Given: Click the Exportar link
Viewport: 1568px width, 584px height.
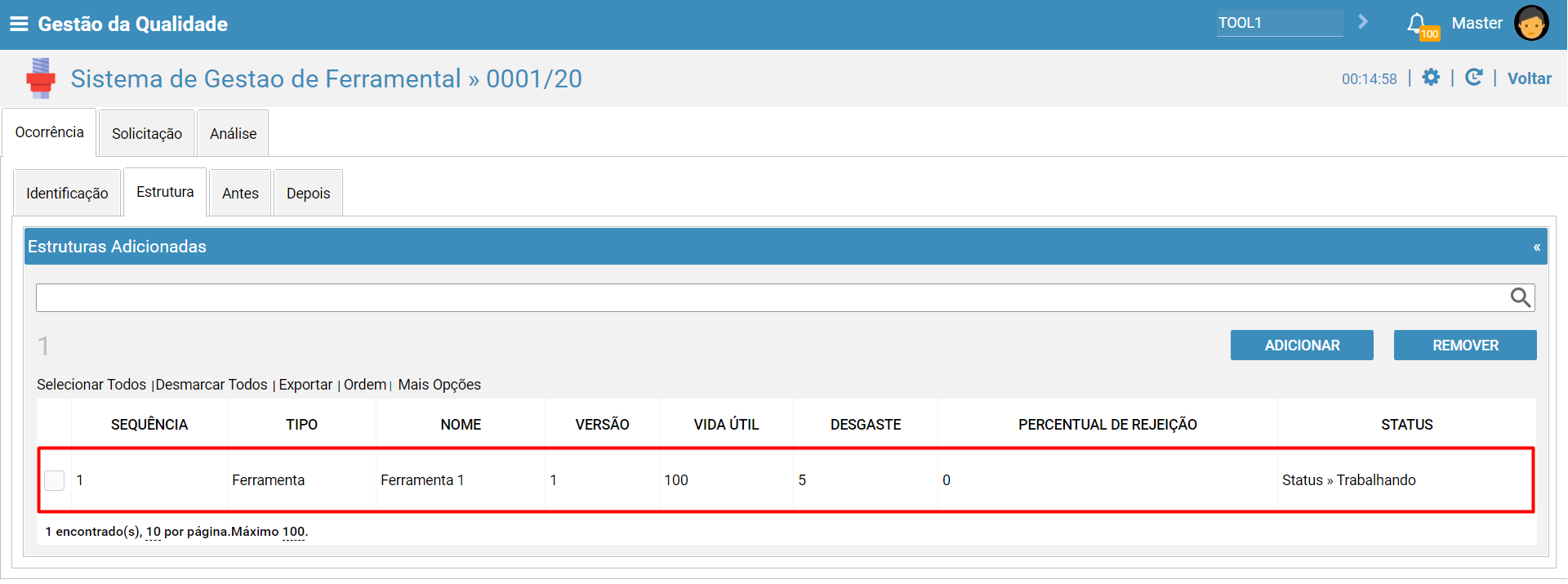Looking at the screenshot, I should tap(305, 385).
